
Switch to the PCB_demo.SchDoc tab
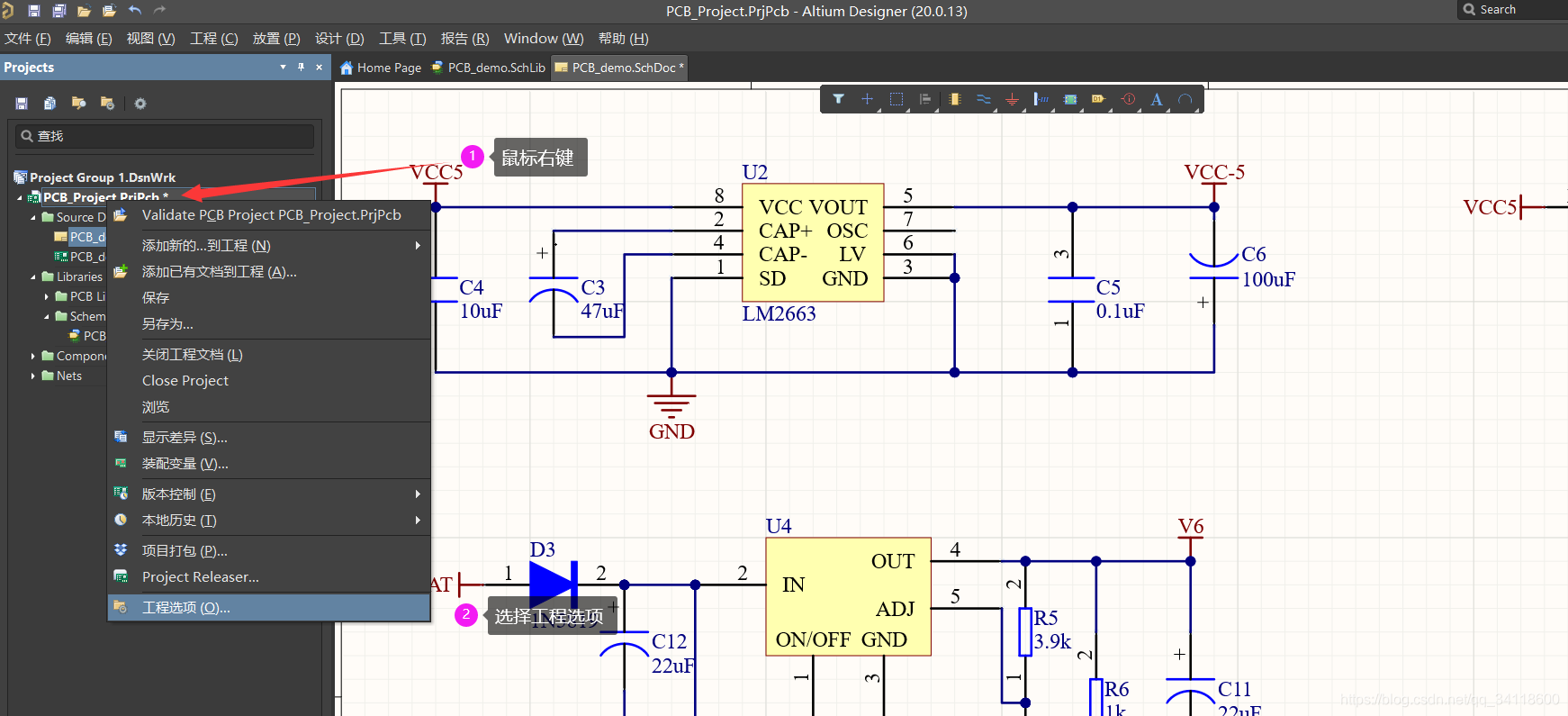[619, 68]
